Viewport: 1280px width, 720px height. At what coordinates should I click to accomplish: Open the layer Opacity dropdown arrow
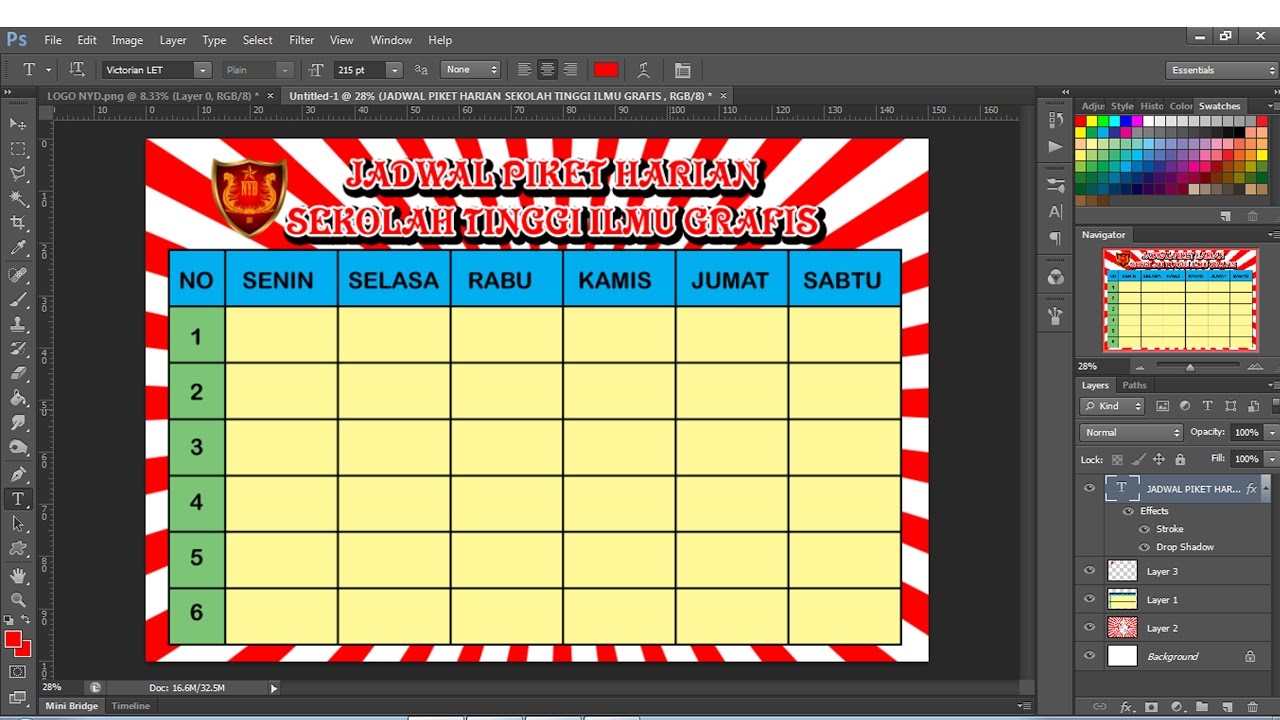pos(1271,432)
